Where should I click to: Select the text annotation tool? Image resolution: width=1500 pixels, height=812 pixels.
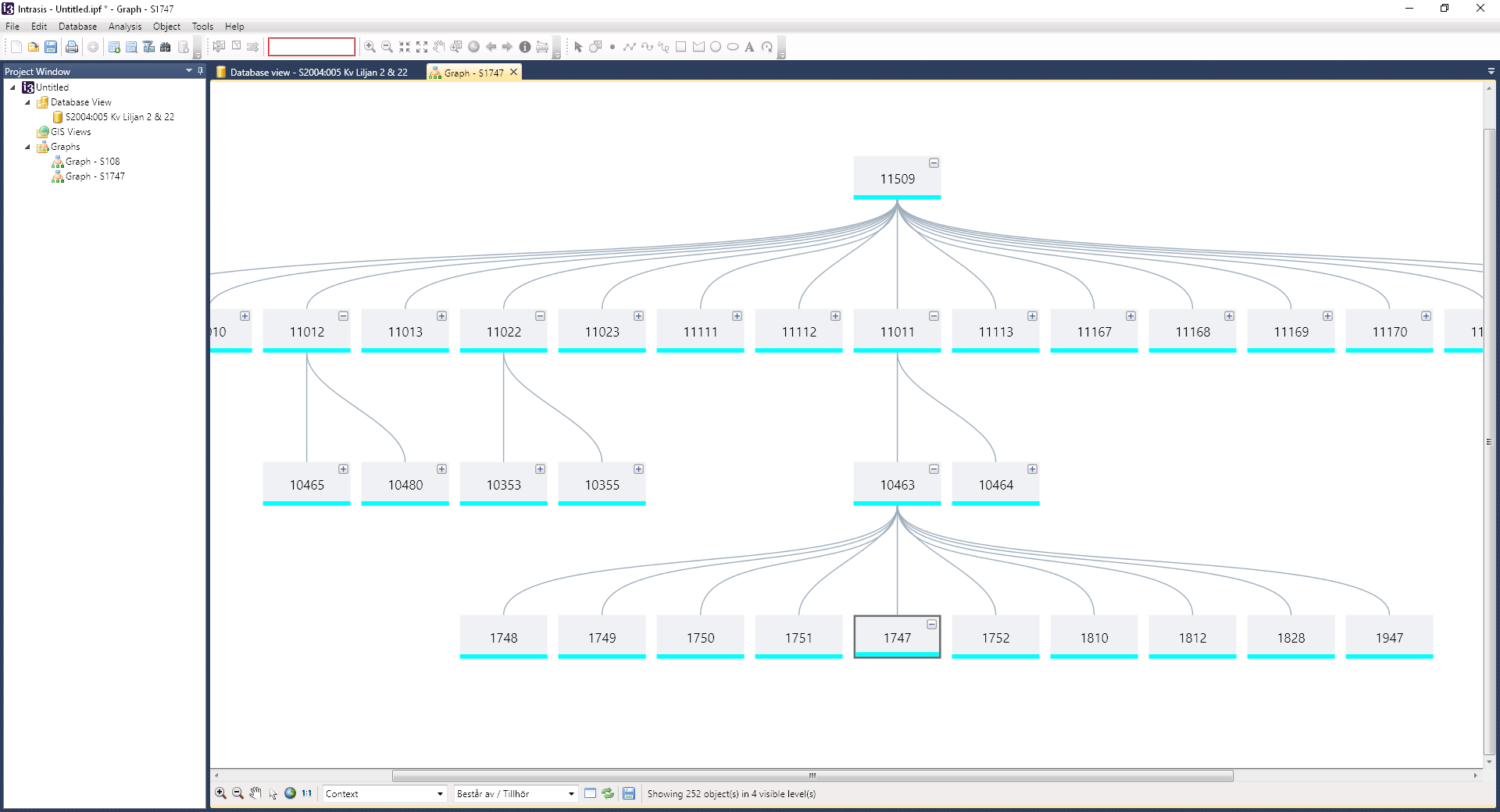pyautogui.click(x=749, y=47)
